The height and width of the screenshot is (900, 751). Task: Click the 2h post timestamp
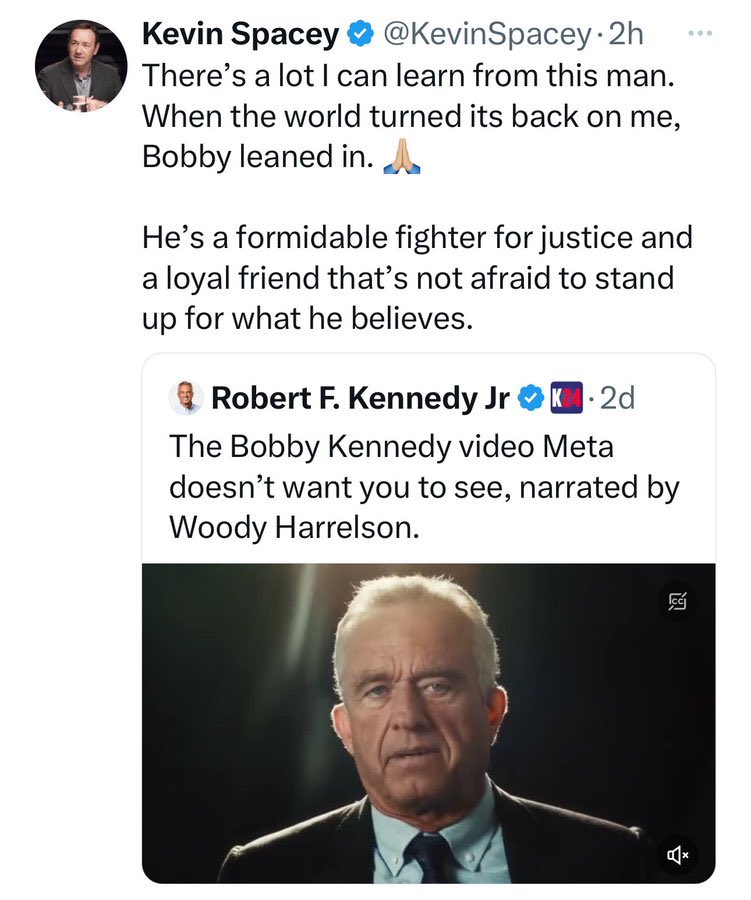[627, 34]
